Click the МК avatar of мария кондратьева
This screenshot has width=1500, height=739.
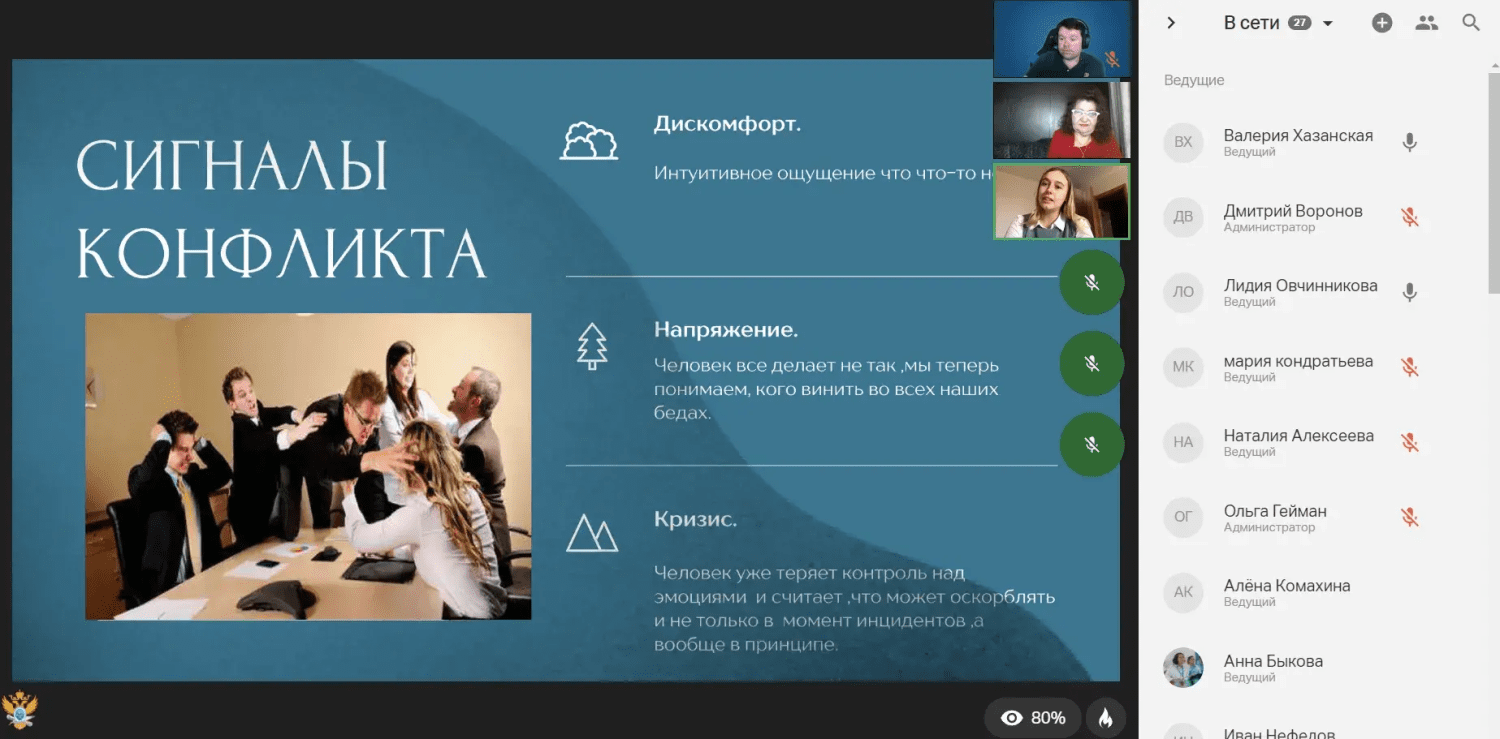1183,367
